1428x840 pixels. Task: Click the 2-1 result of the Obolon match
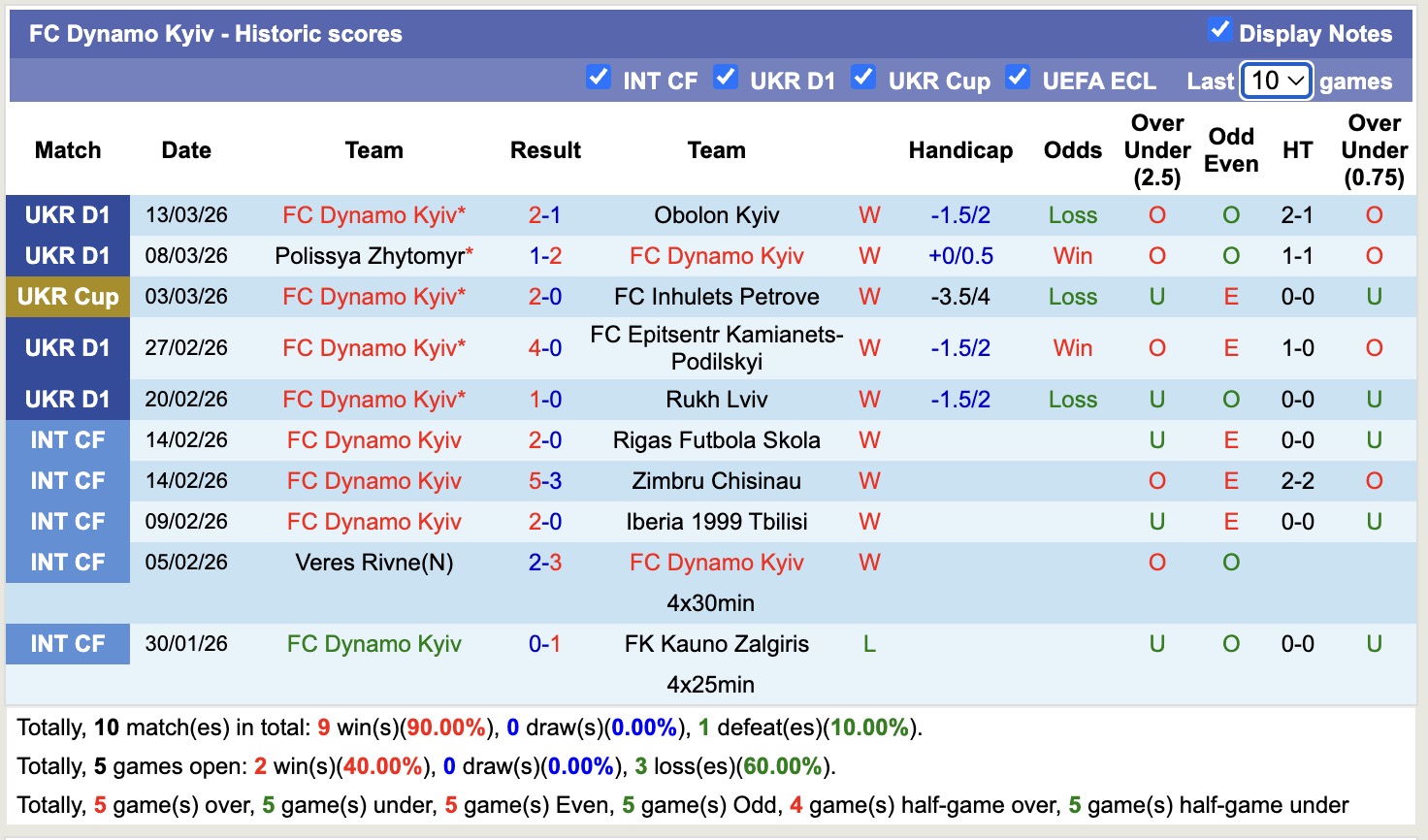click(545, 214)
